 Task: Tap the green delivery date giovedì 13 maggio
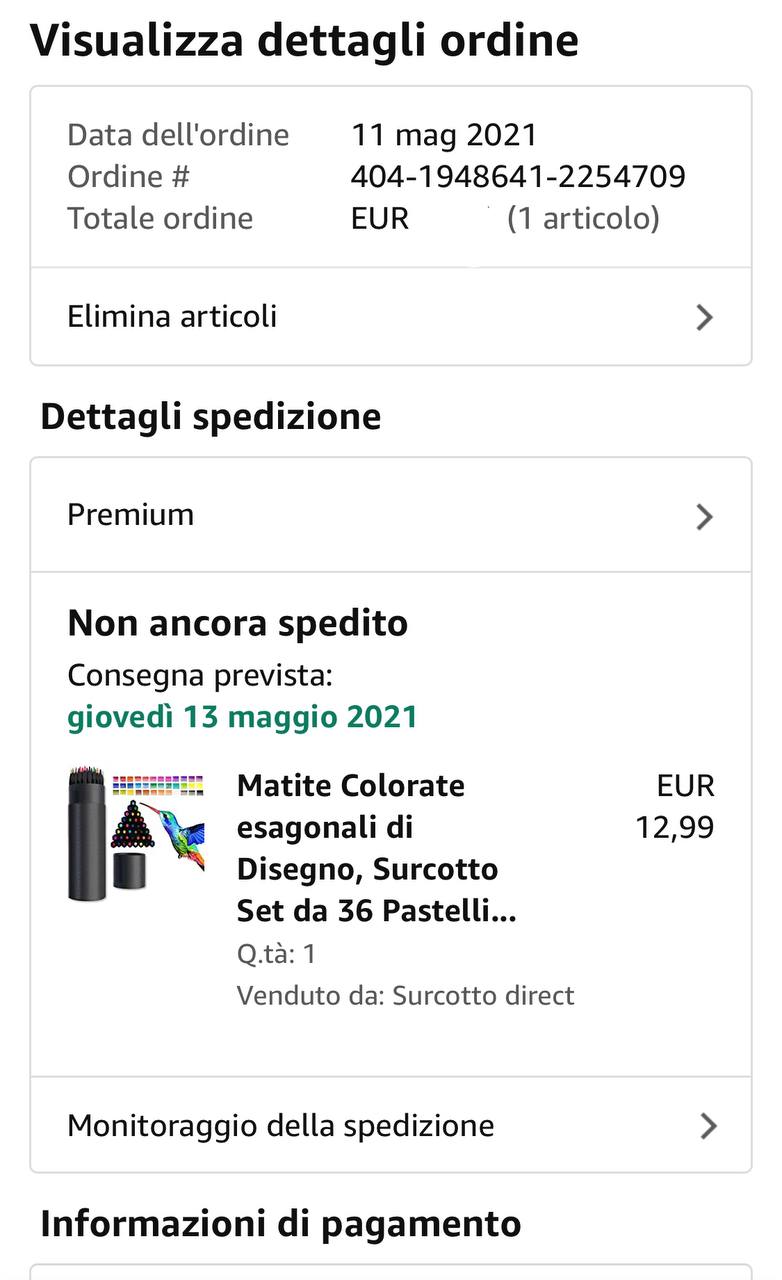(242, 718)
